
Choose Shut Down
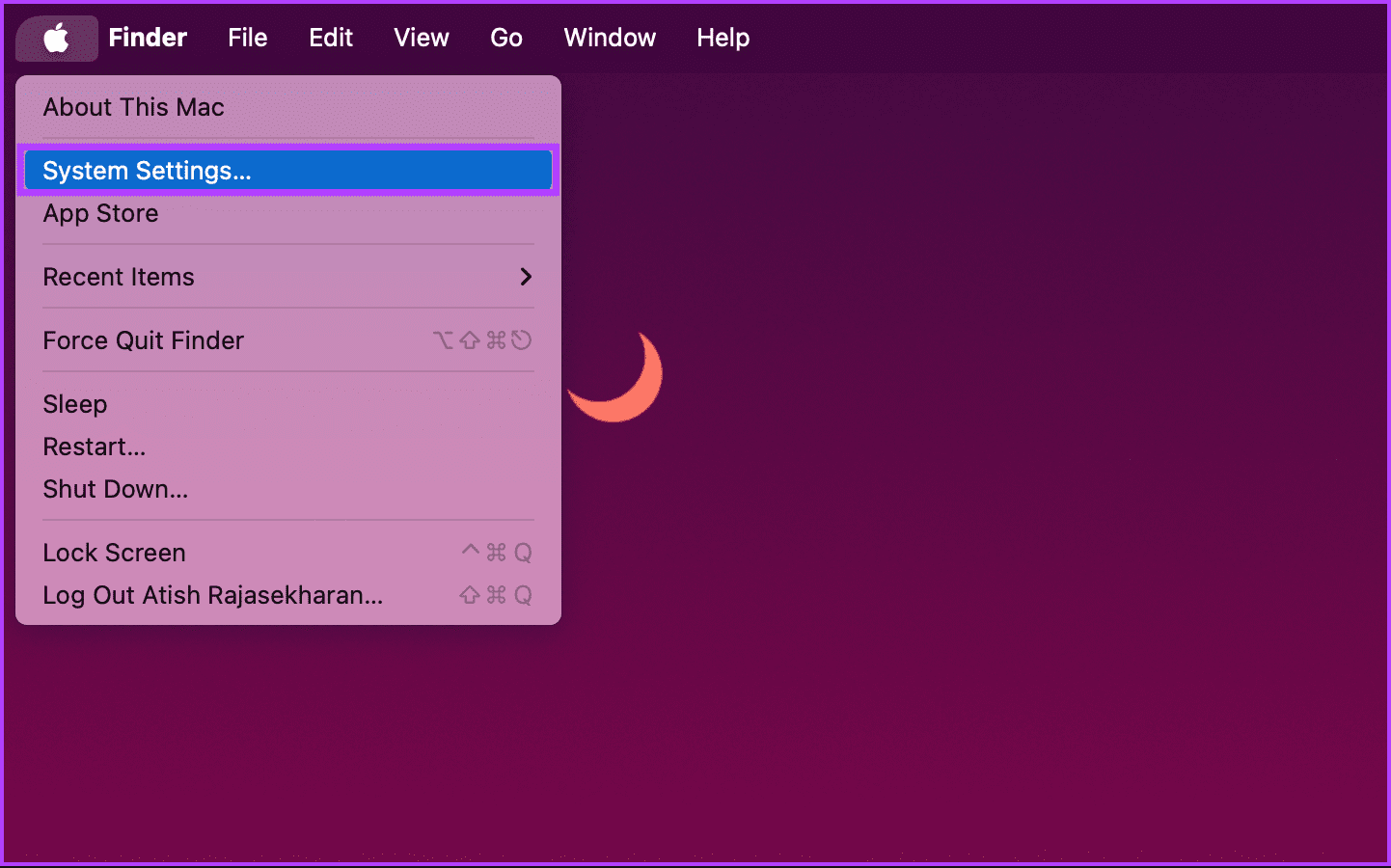[x=115, y=489]
